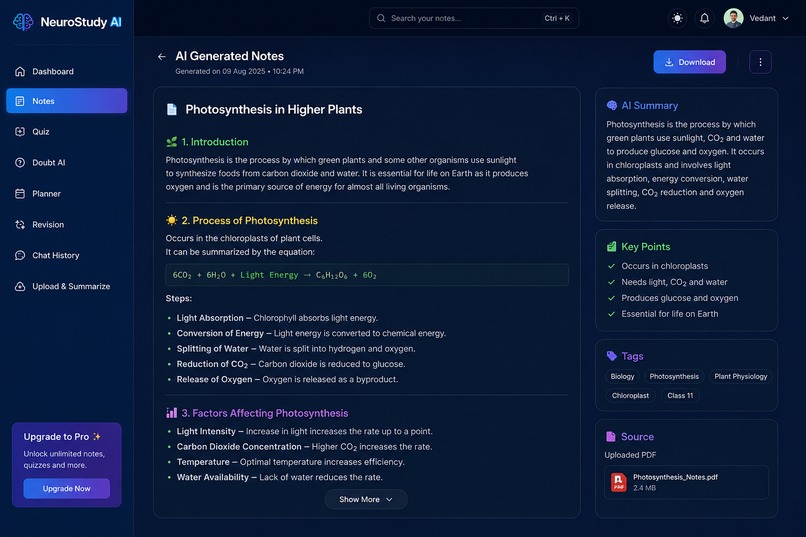The height and width of the screenshot is (537, 806).
Task: Click the Ctrl + K shortcut hint
Action: [557, 18]
